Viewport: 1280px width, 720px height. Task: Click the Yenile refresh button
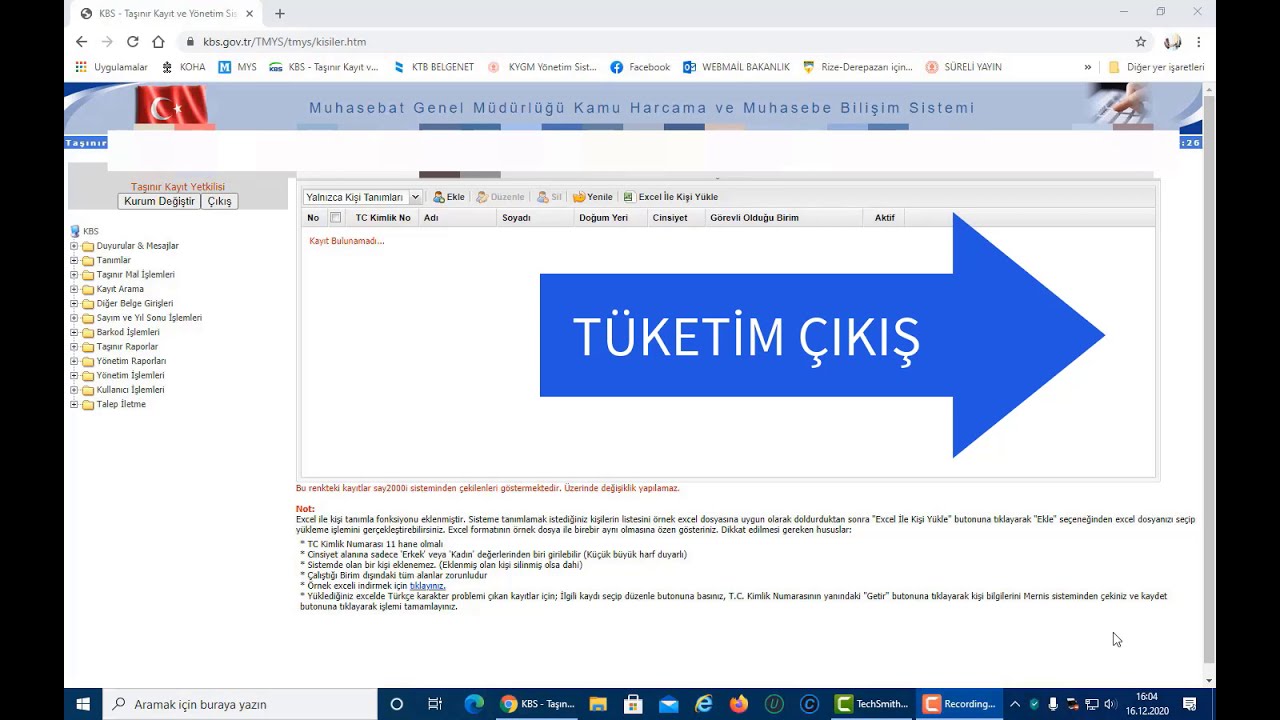(592, 197)
